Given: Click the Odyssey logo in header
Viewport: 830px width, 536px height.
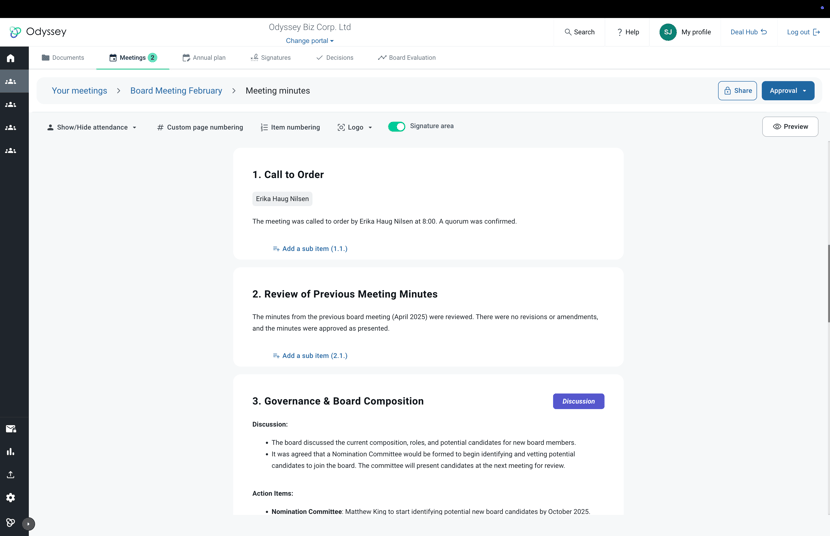Looking at the screenshot, I should pyautogui.click(x=38, y=32).
